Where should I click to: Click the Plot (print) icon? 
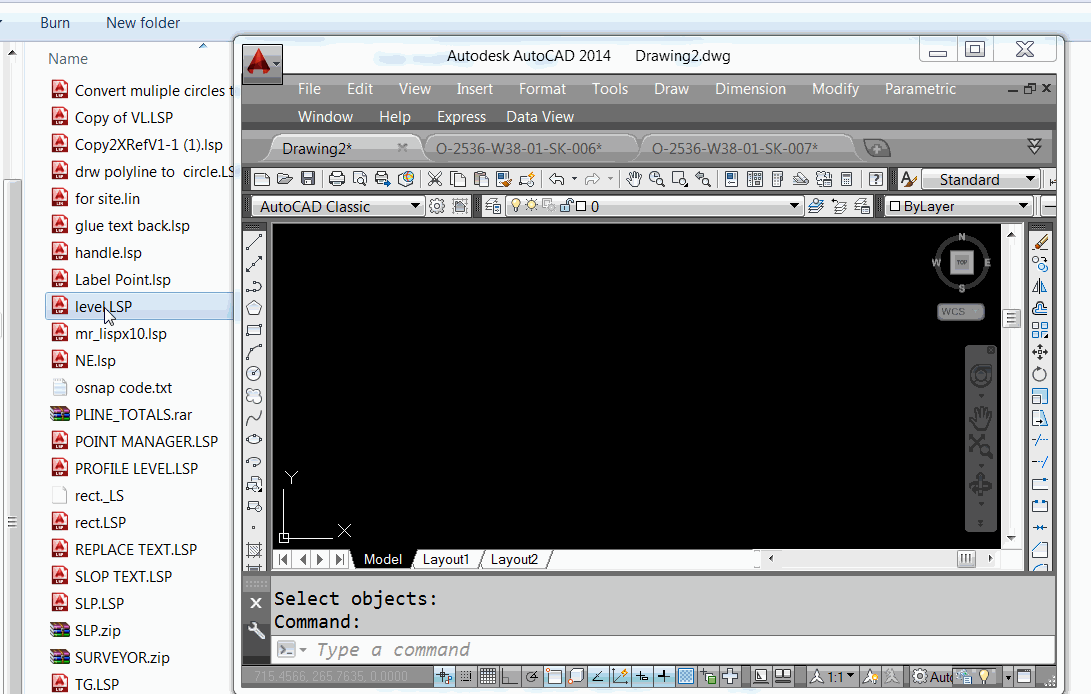coord(337,179)
